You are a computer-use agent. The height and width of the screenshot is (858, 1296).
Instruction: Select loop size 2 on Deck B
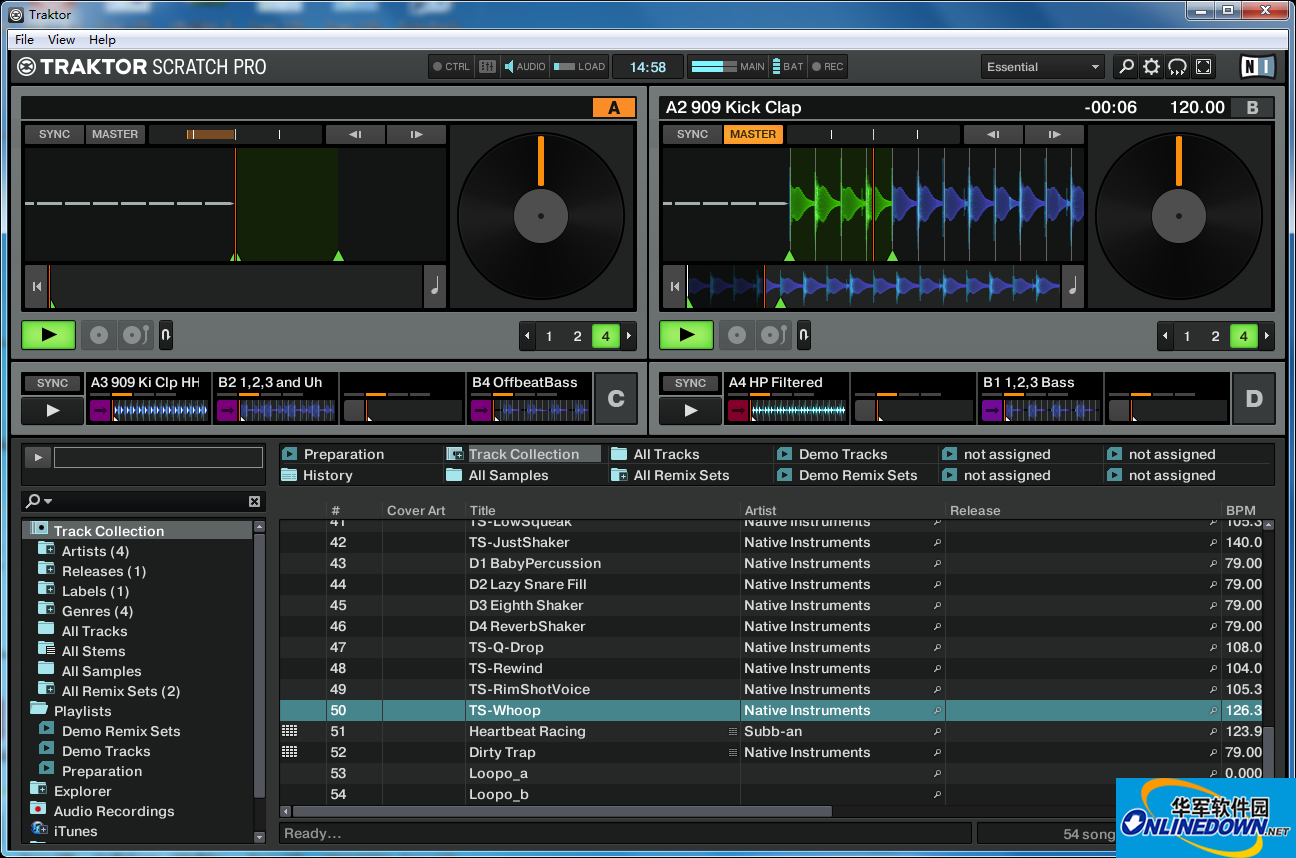coord(1215,336)
